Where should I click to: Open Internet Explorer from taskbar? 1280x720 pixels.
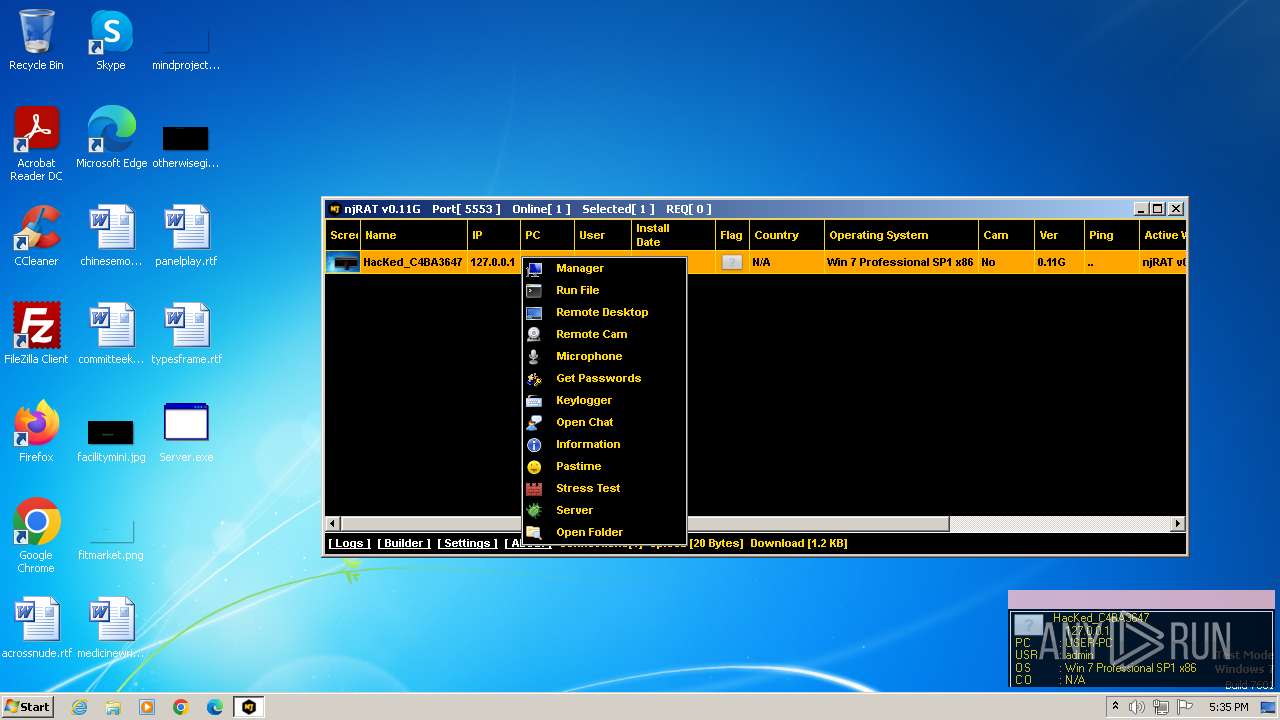tap(79, 707)
